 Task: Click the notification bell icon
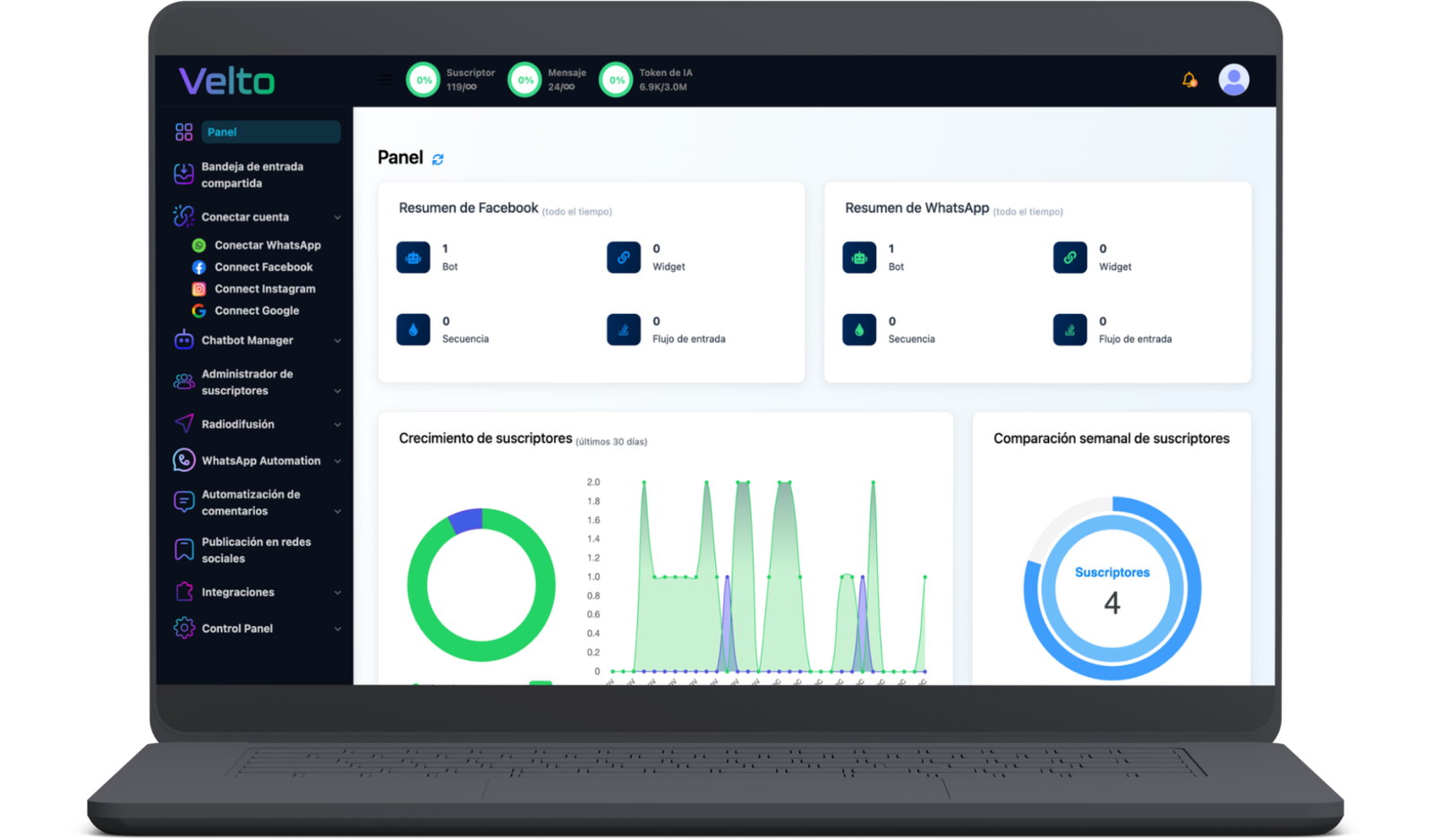pos(1189,79)
